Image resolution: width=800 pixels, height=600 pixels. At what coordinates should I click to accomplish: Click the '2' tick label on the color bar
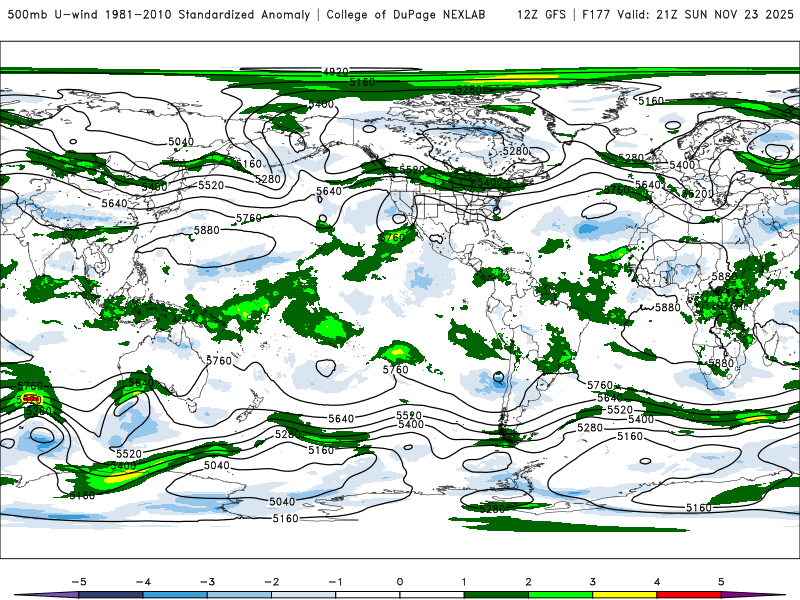pos(528,582)
